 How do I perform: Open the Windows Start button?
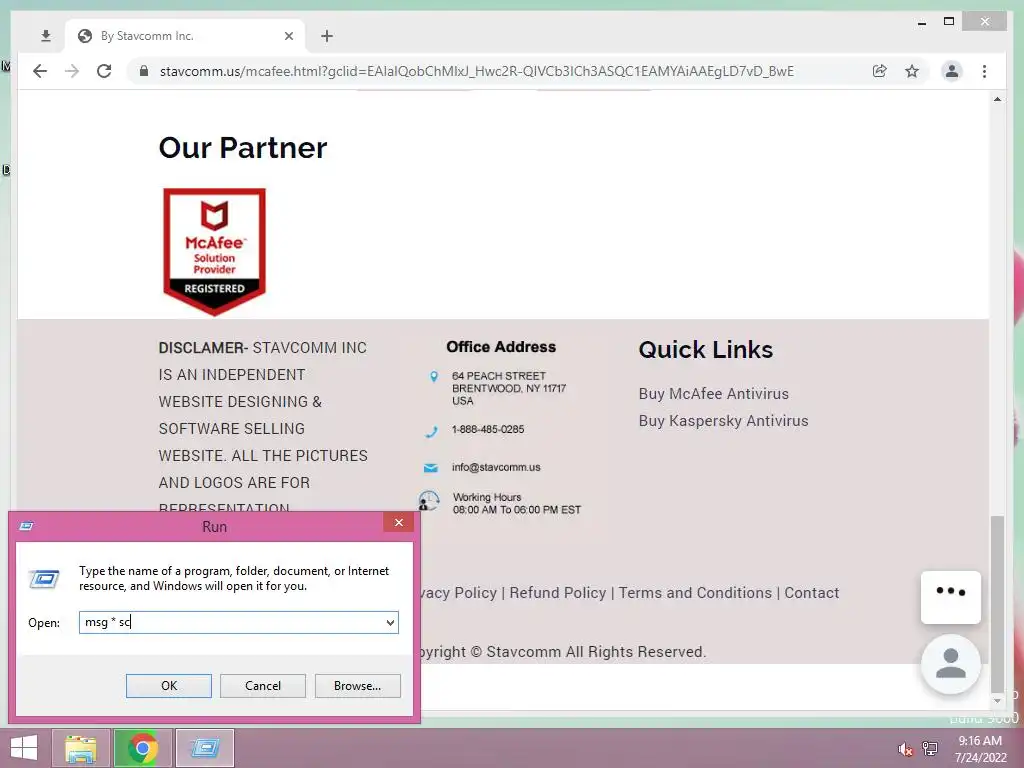click(24, 748)
